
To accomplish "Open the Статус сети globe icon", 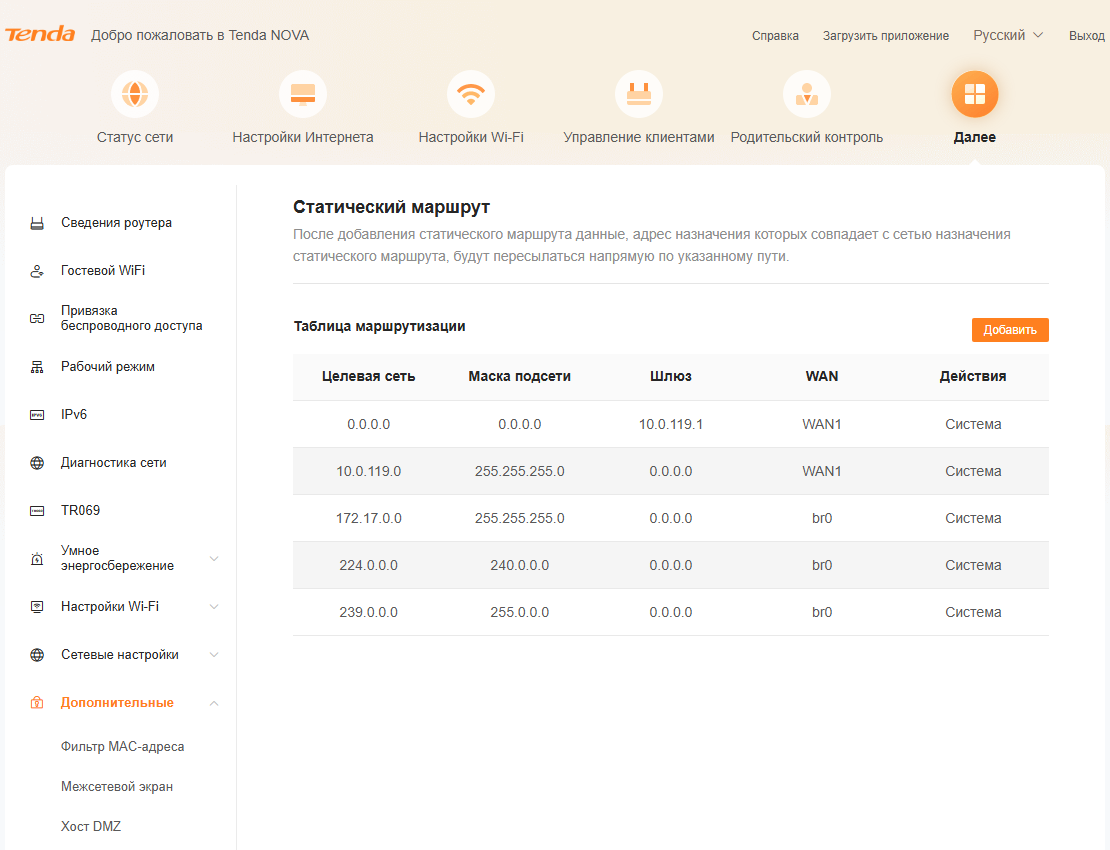I will [135, 93].
